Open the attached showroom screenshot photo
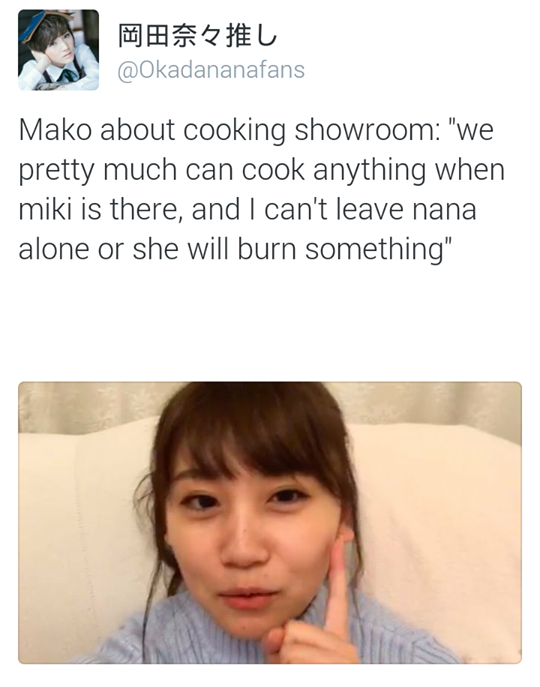Viewport: 540px width, 687px height. coord(270,523)
